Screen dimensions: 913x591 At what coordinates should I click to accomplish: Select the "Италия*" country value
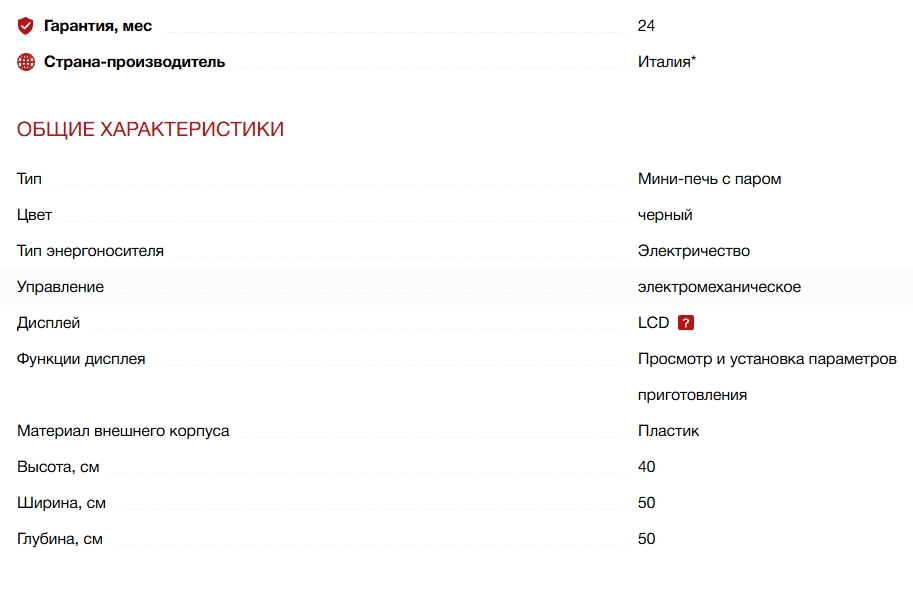click(x=667, y=62)
